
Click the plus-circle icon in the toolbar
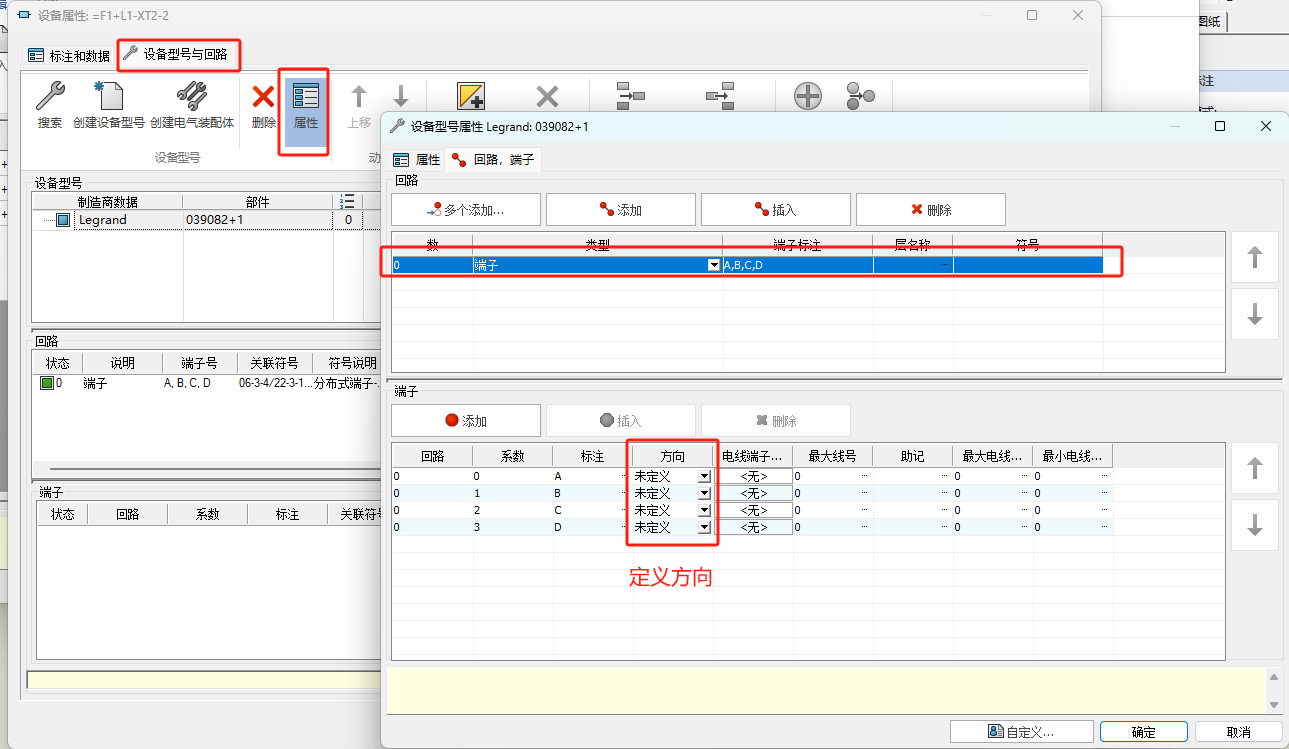(807, 95)
